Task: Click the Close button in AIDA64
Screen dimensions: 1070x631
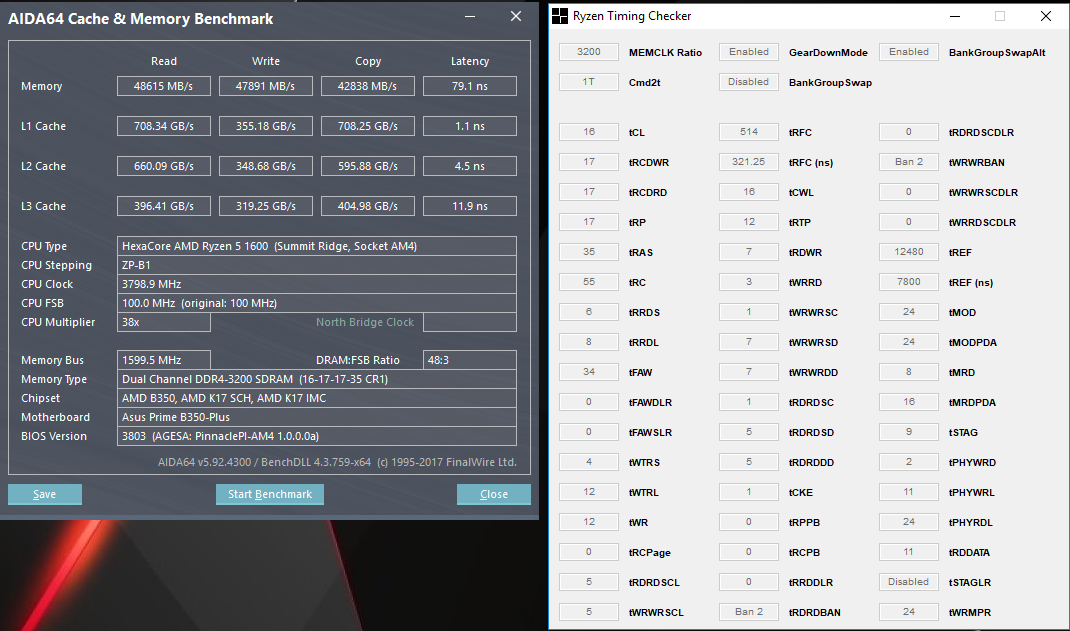Action: tap(493, 494)
